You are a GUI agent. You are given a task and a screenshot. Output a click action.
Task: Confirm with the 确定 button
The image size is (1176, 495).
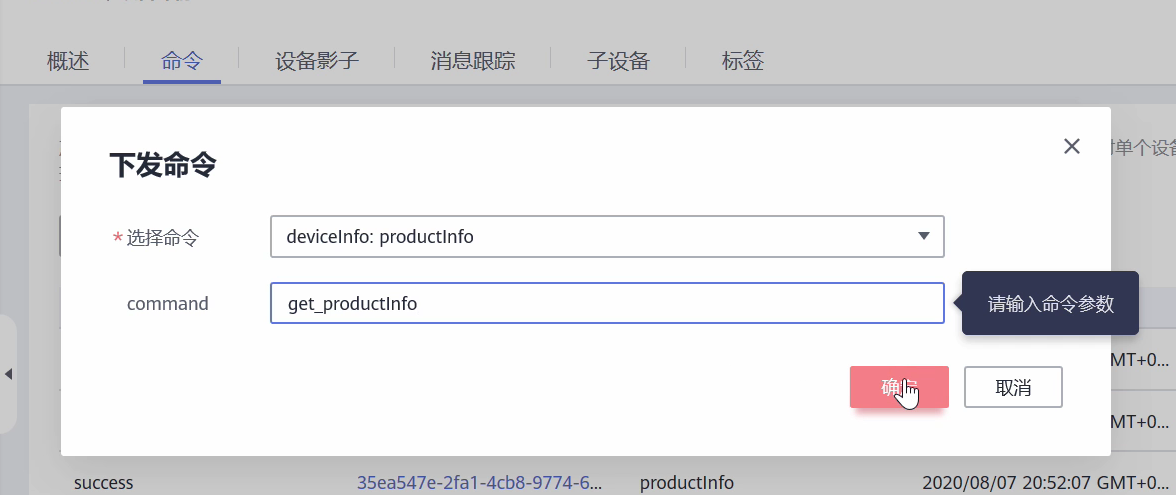click(898, 387)
